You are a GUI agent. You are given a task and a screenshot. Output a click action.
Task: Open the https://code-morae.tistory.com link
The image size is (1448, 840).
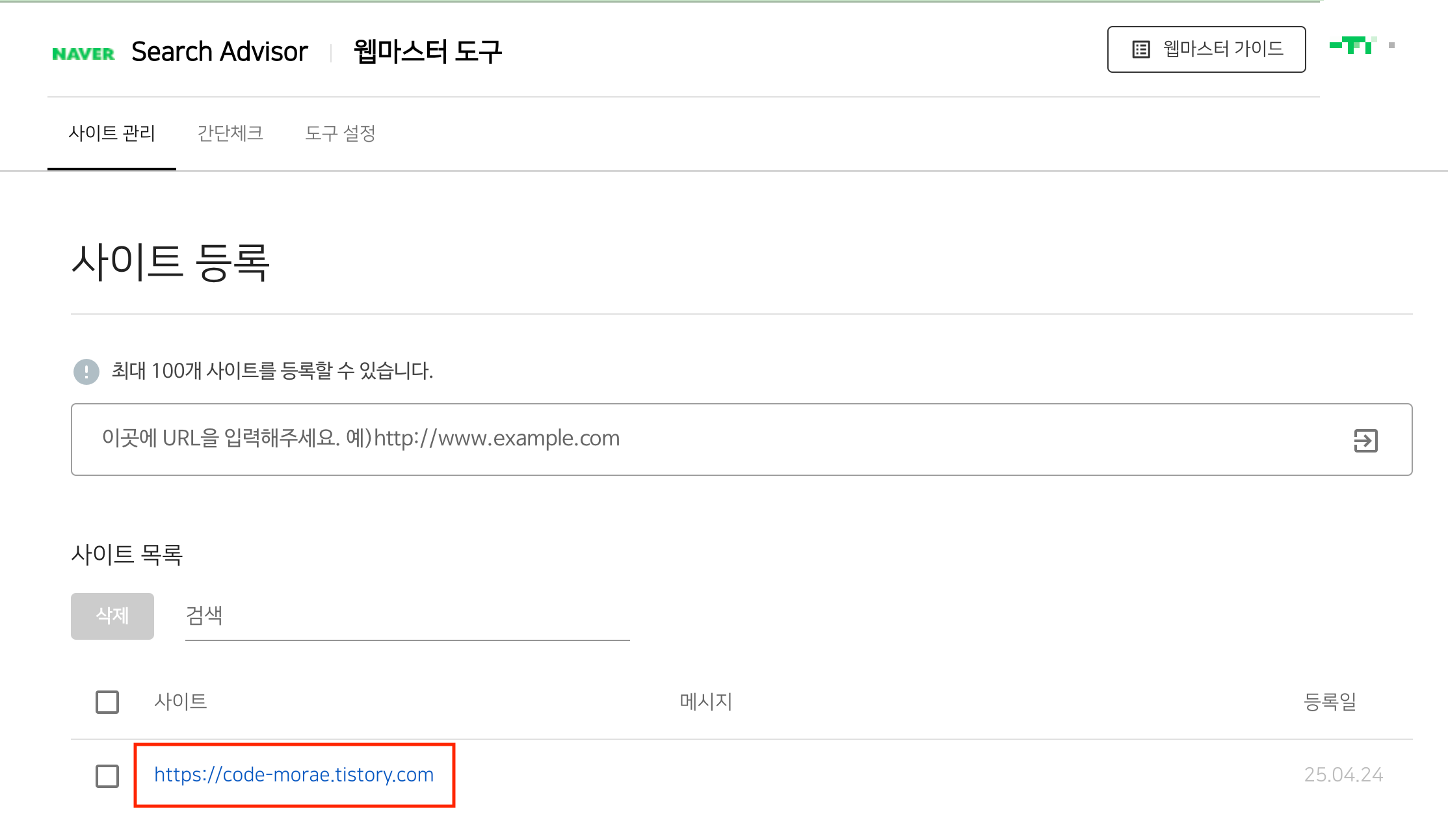point(294,775)
